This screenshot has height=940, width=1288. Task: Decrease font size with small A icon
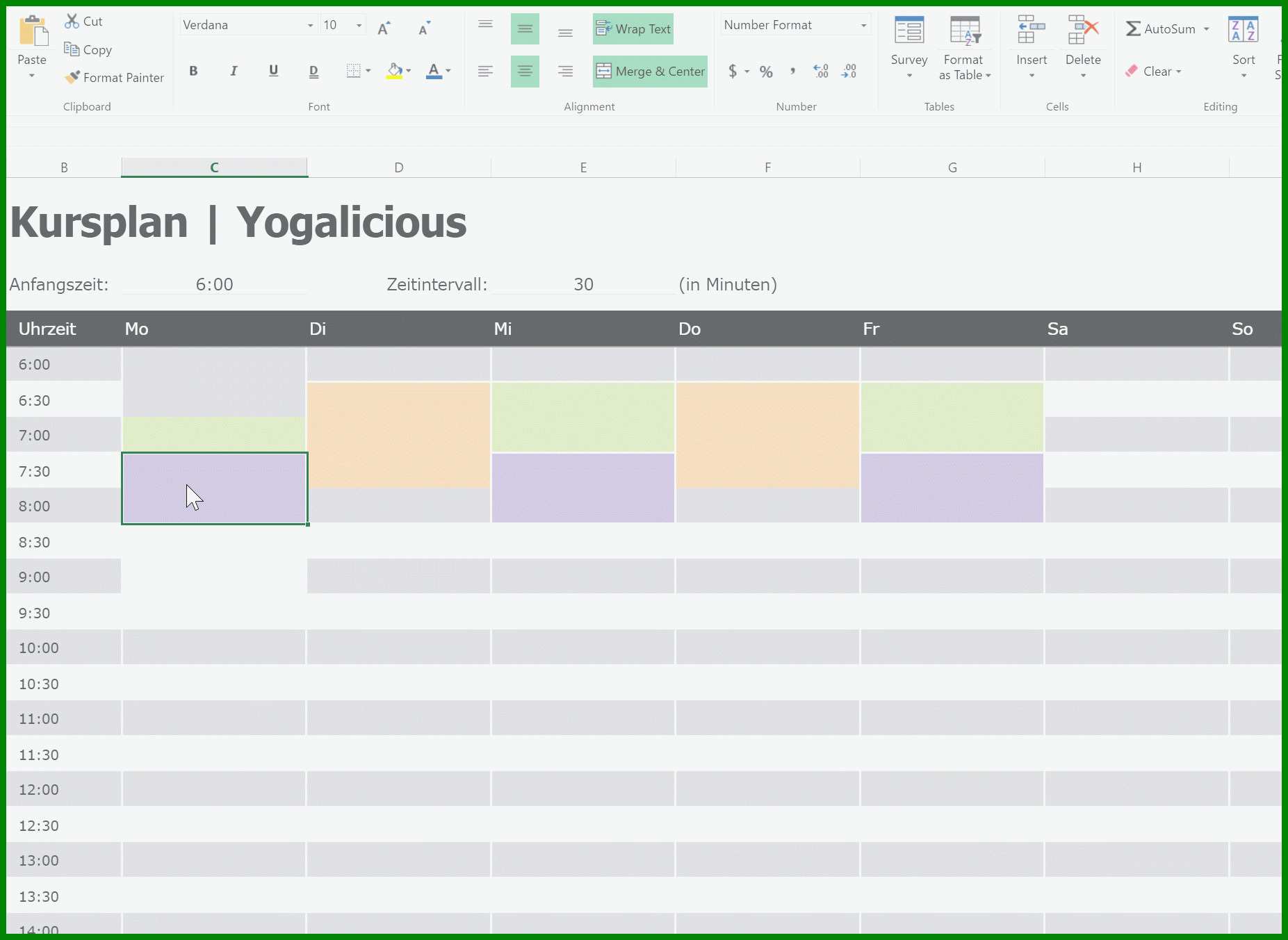[424, 28]
